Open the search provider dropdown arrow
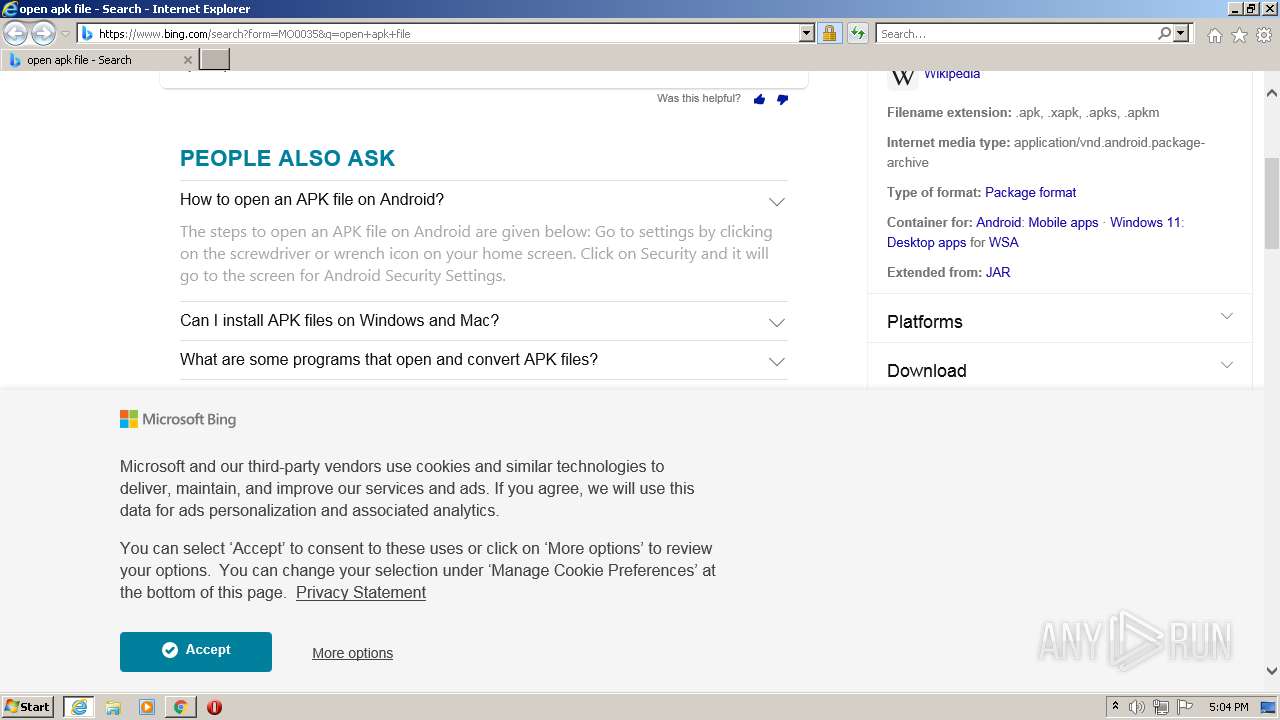The height and width of the screenshot is (720, 1280). 1181,34
